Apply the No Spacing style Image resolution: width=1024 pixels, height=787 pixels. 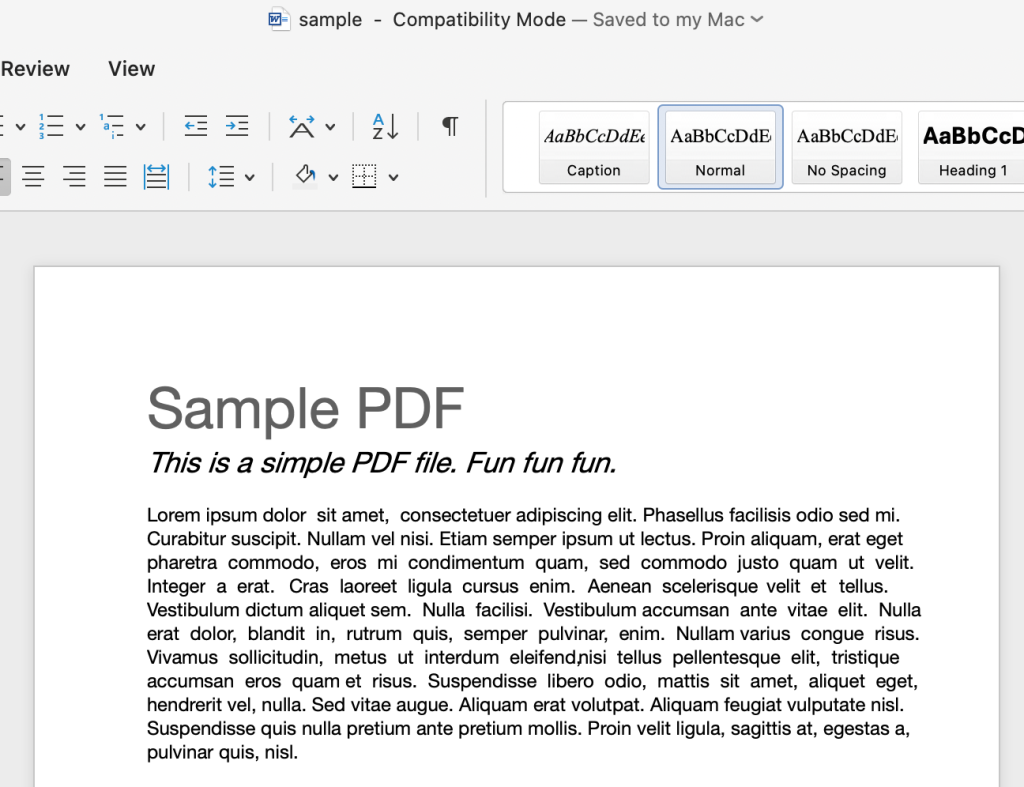(x=846, y=147)
